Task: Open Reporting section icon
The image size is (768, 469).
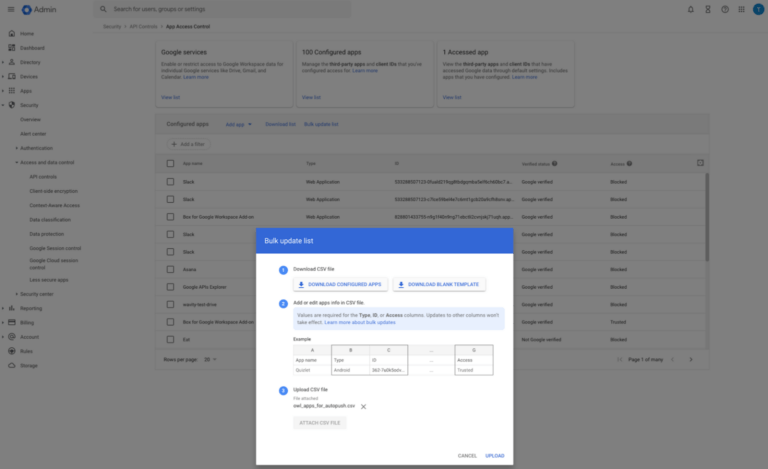Action: pos(12,308)
